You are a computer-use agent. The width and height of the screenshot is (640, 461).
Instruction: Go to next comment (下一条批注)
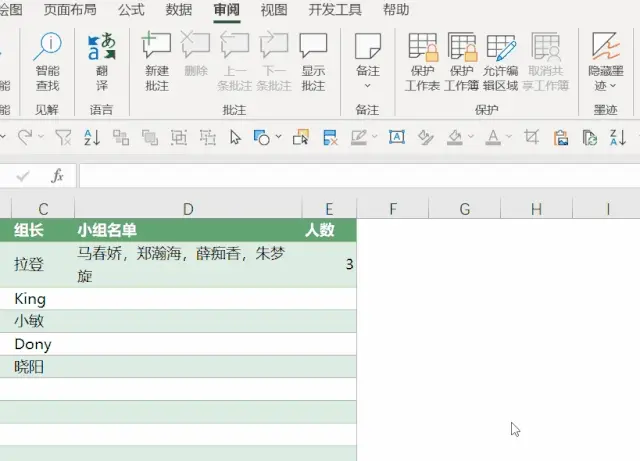coord(274,62)
